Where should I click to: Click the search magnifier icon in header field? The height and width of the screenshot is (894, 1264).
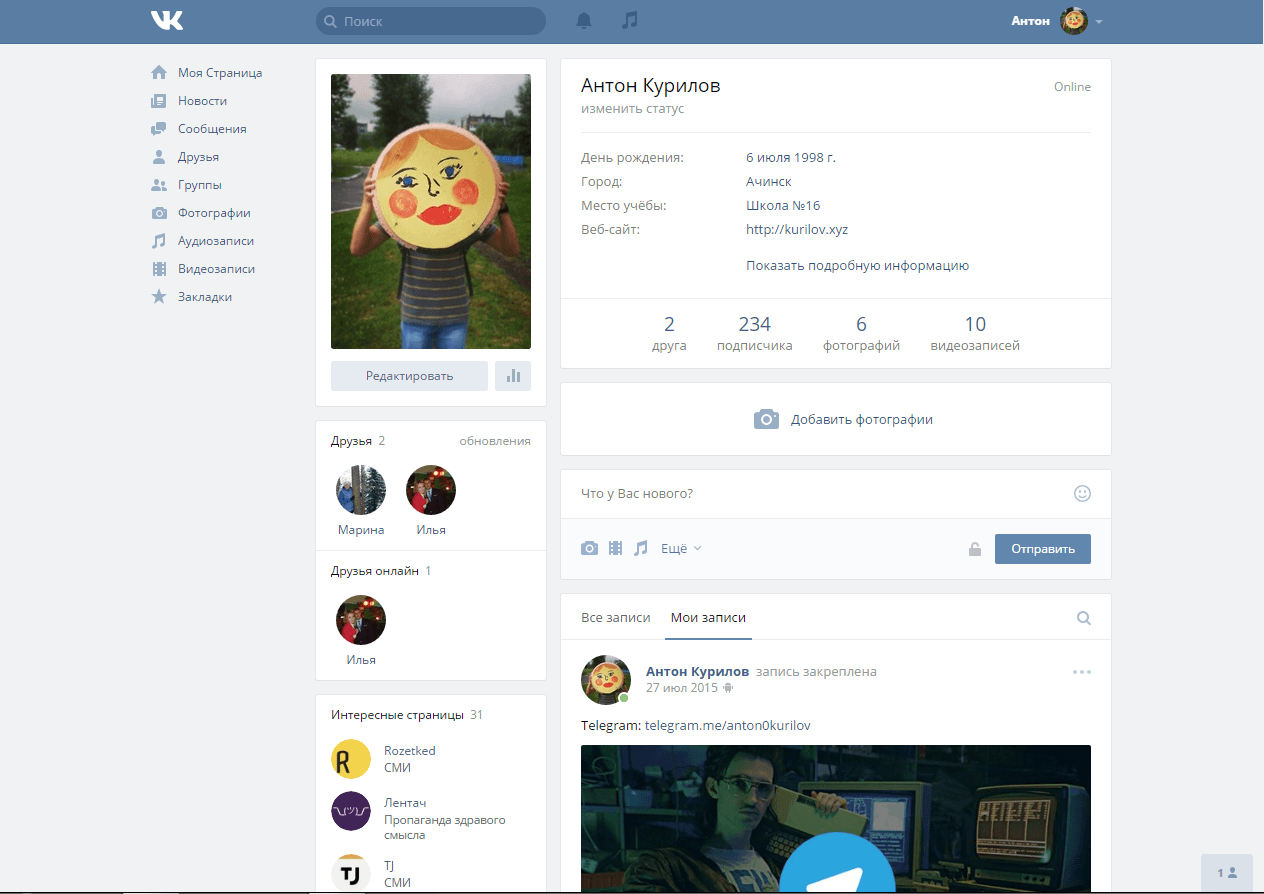coord(330,21)
